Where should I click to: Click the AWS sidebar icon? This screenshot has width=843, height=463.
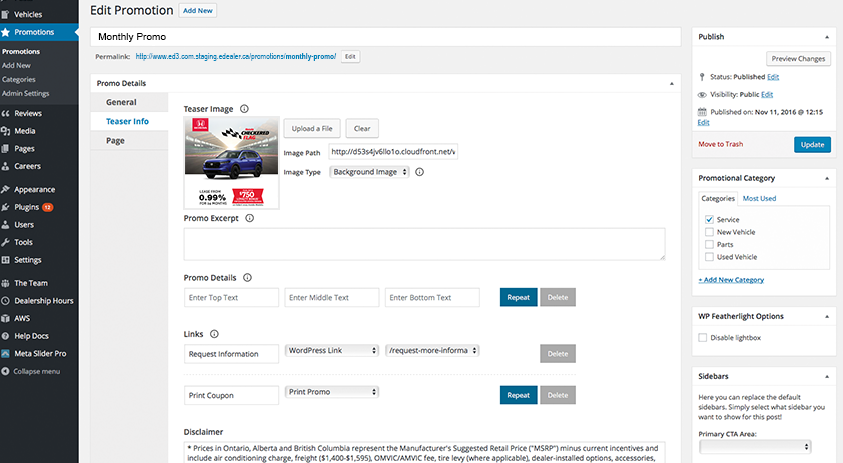pos(5,318)
